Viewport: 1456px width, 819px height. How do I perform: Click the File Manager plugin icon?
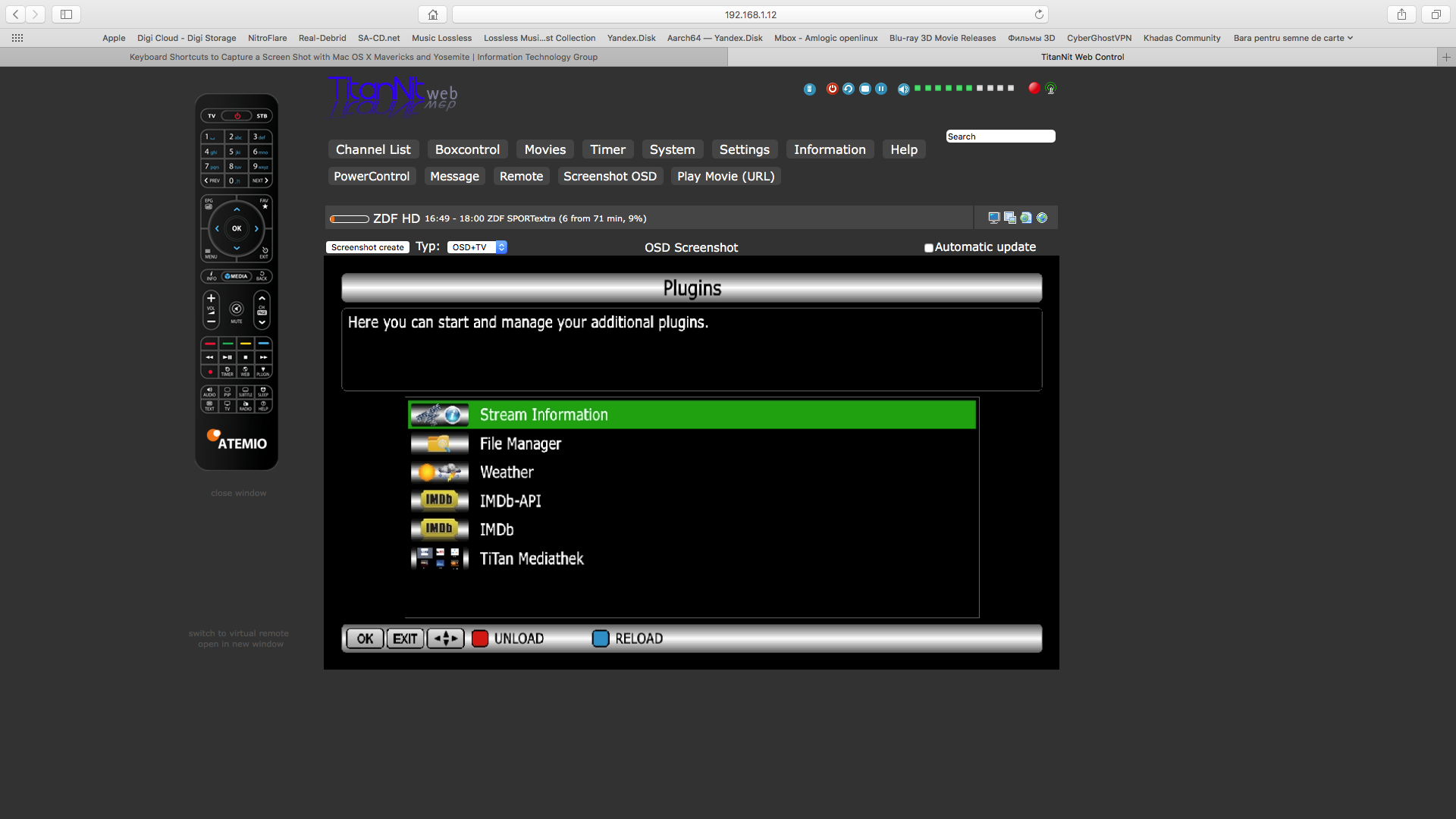coord(439,444)
